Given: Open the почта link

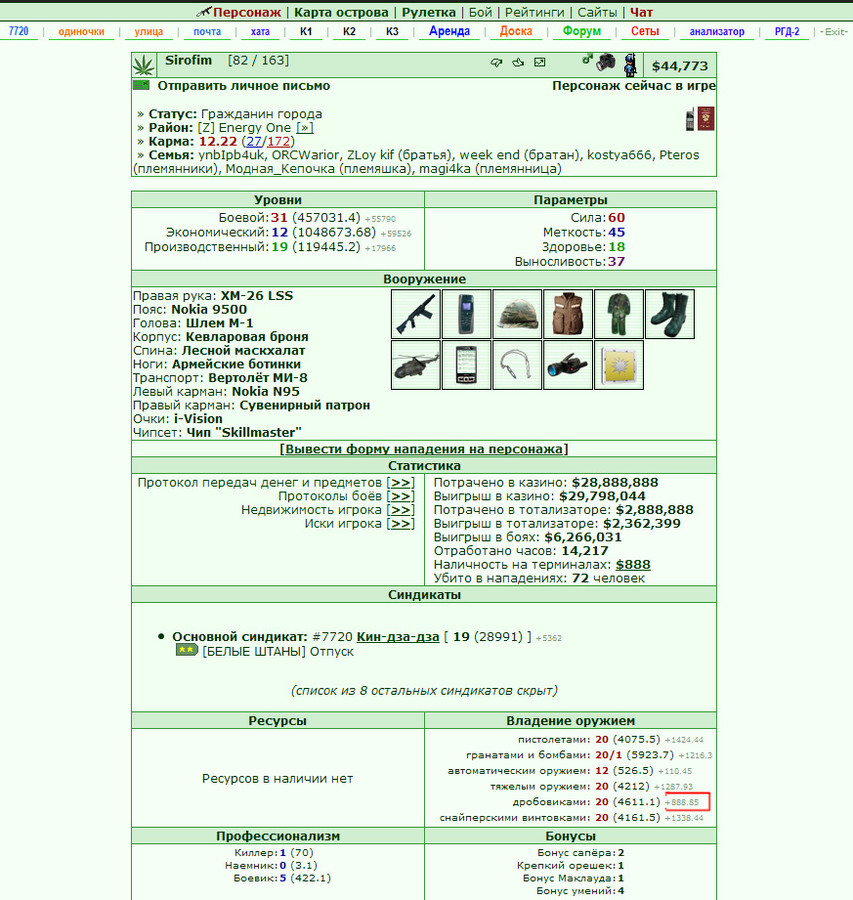Looking at the screenshot, I should click(207, 32).
